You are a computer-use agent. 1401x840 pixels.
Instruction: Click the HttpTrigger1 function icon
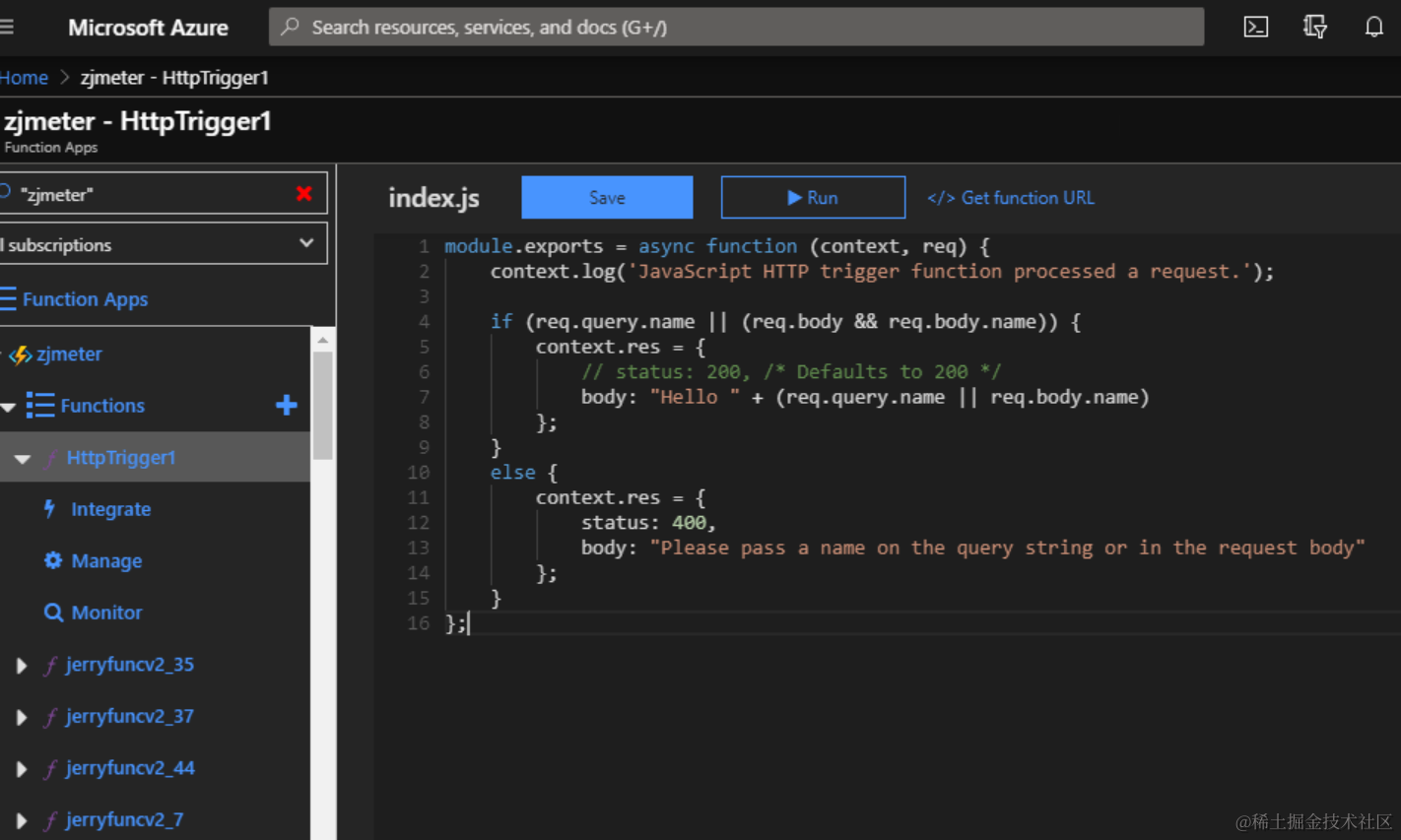[50, 458]
